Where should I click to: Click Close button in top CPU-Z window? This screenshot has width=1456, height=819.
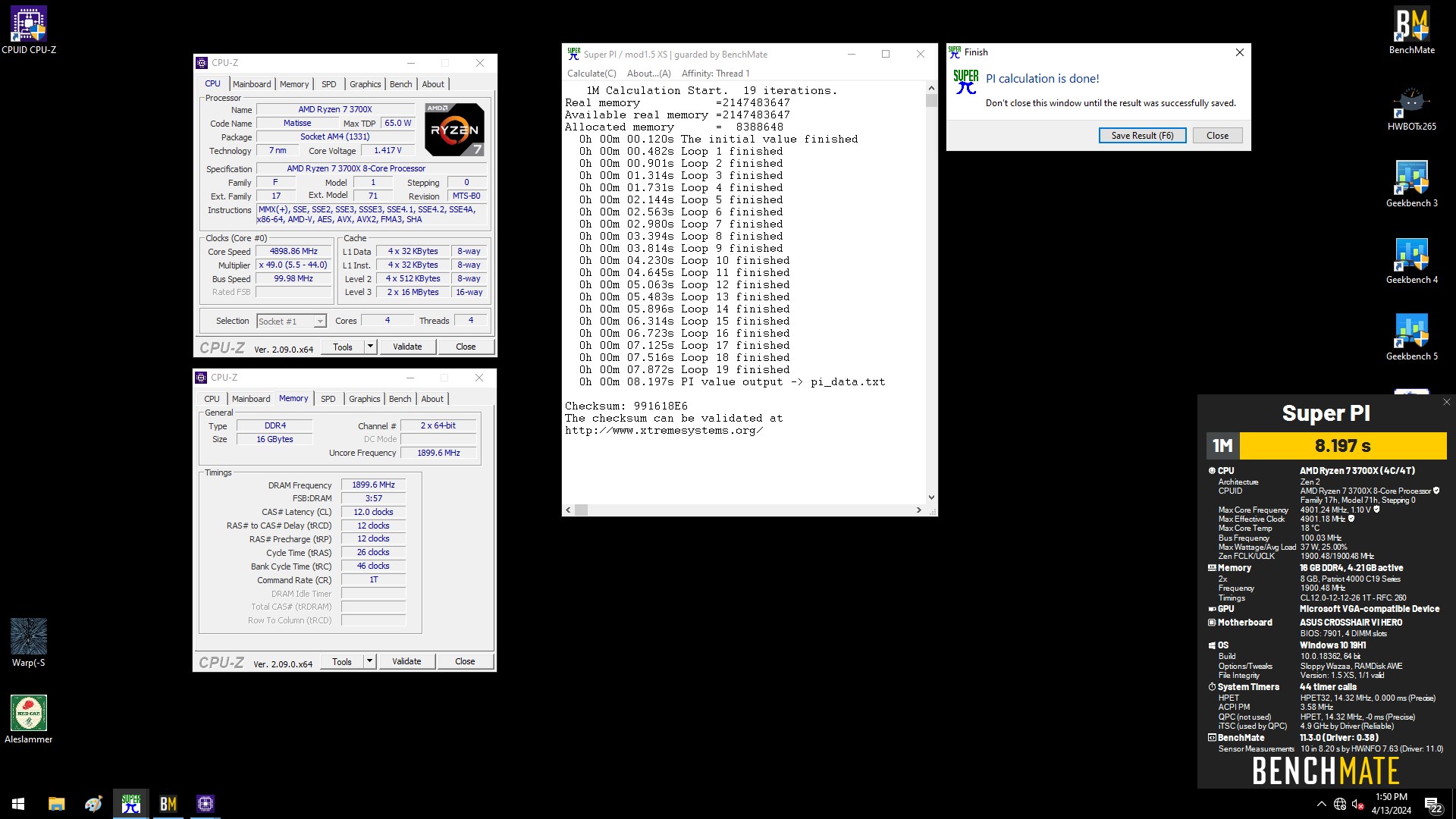point(466,347)
